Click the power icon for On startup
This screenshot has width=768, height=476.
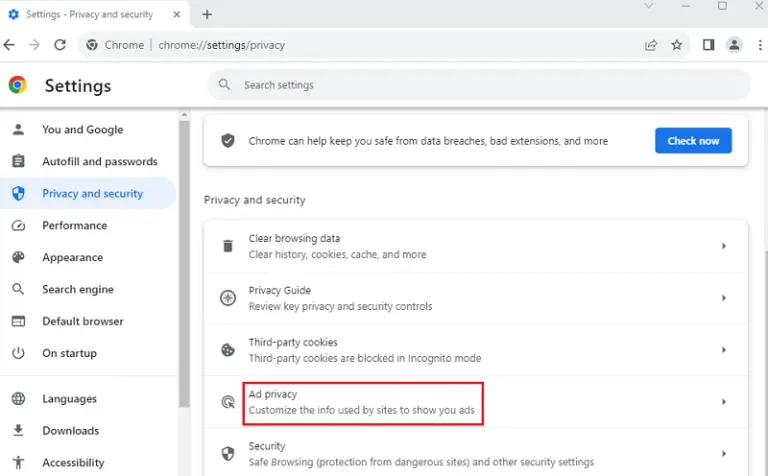click(x=18, y=353)
